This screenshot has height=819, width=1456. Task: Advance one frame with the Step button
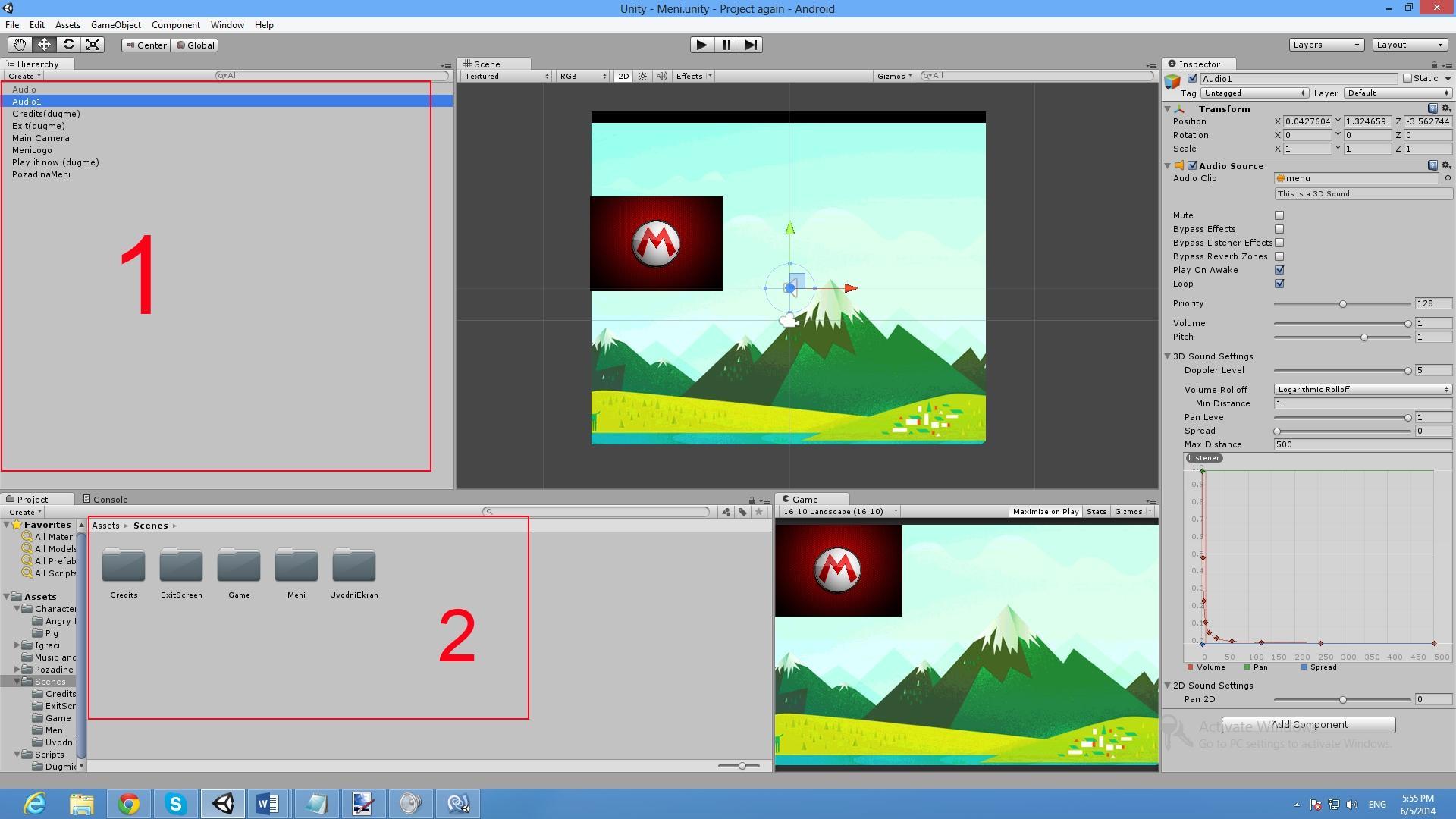[x=751, y=45]
